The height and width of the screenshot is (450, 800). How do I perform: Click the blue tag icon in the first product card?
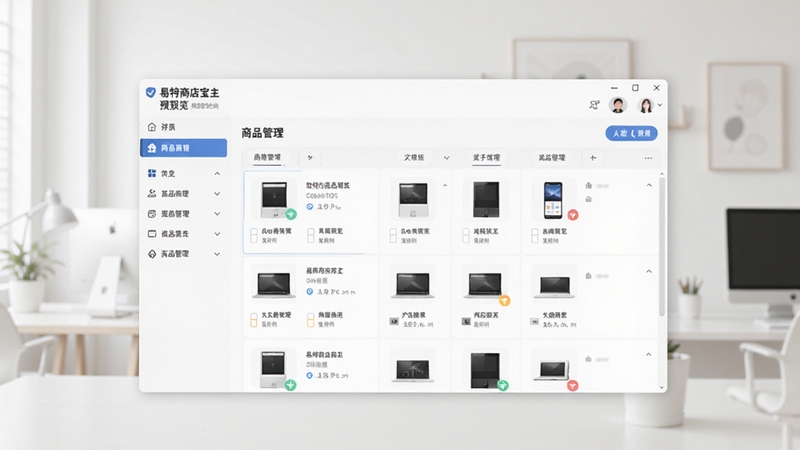(309, 207)
